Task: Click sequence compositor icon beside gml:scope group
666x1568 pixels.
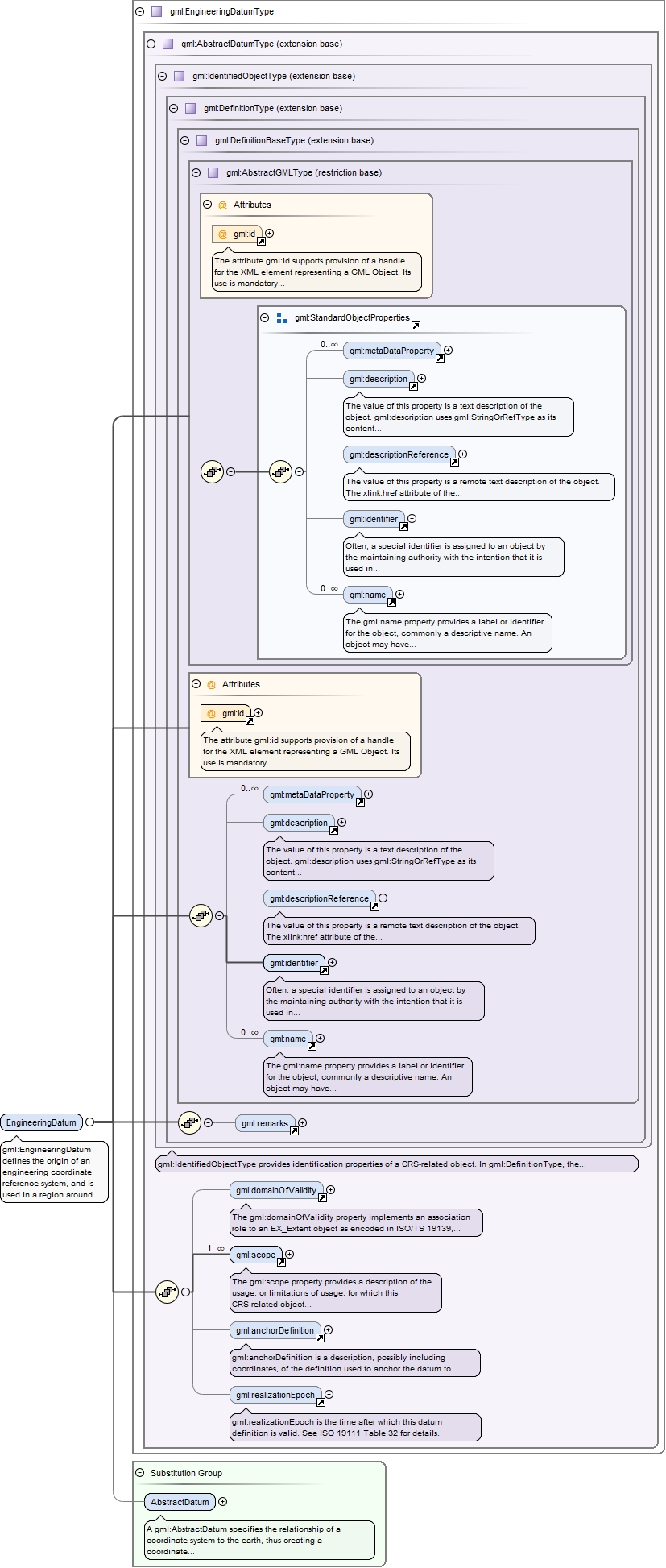Action: coord(167,1292)
